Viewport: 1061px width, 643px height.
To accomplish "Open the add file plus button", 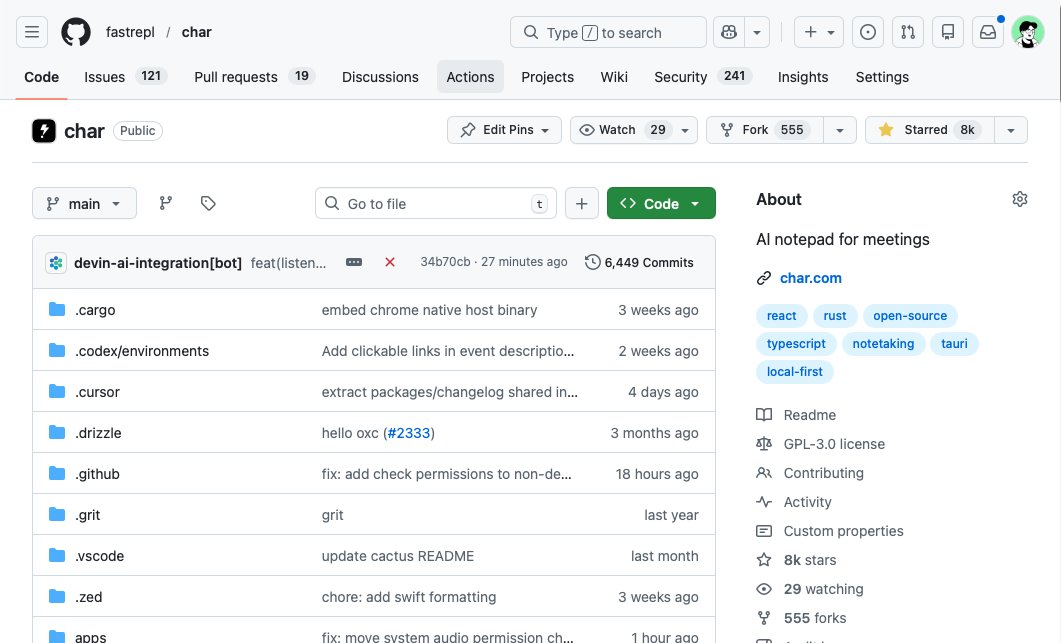I will 582,203.
